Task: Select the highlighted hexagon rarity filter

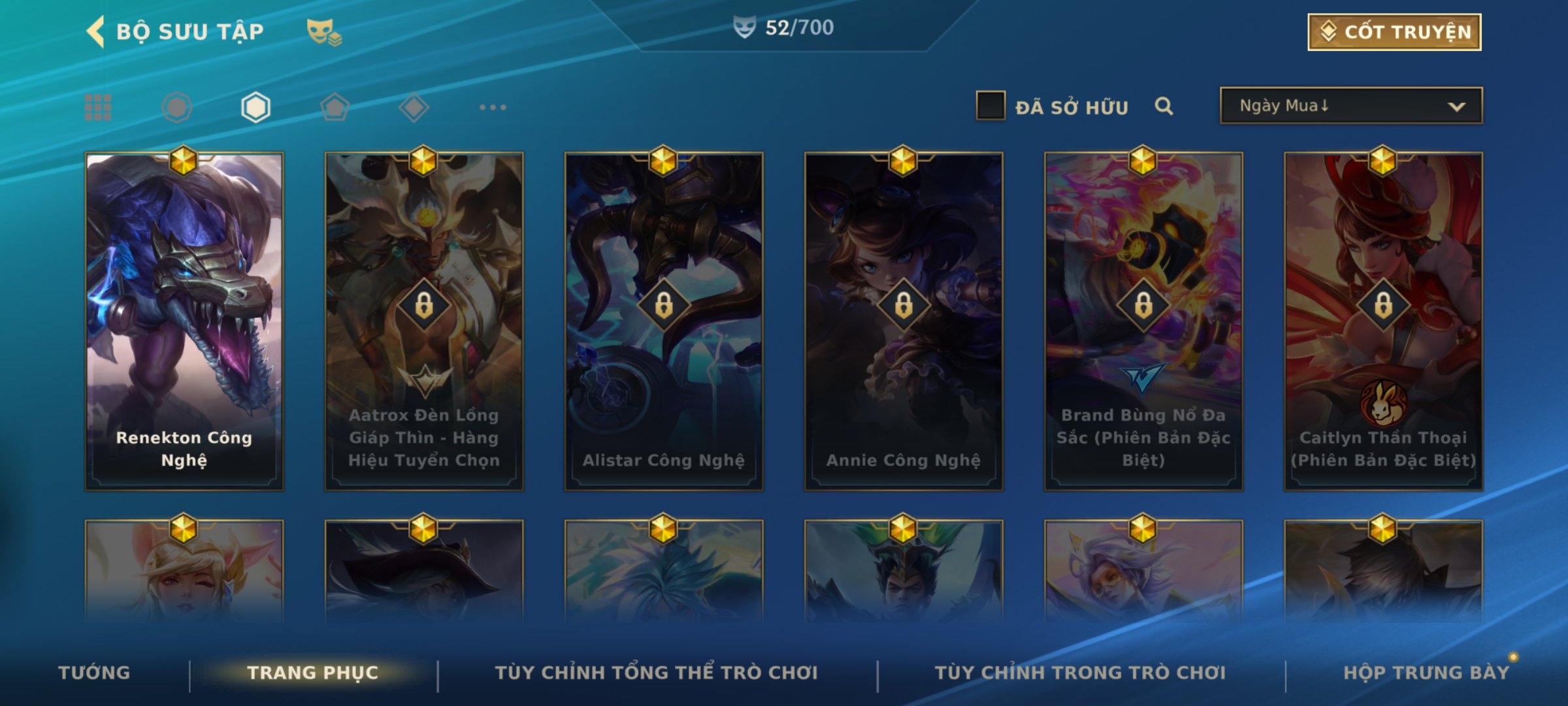Action: (255, 107)
